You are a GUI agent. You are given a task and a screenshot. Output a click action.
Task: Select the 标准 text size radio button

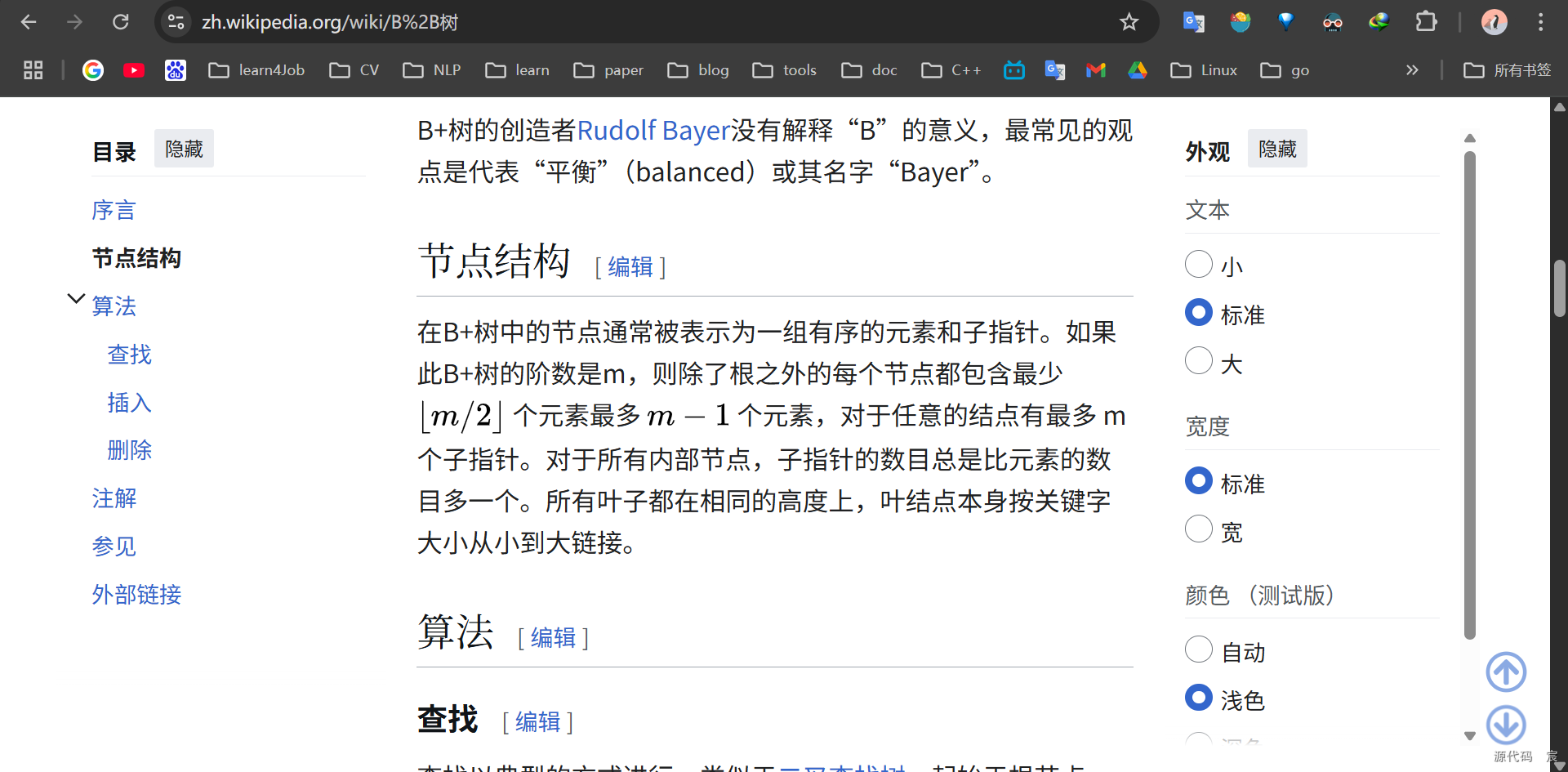[x=1198, y=312]
